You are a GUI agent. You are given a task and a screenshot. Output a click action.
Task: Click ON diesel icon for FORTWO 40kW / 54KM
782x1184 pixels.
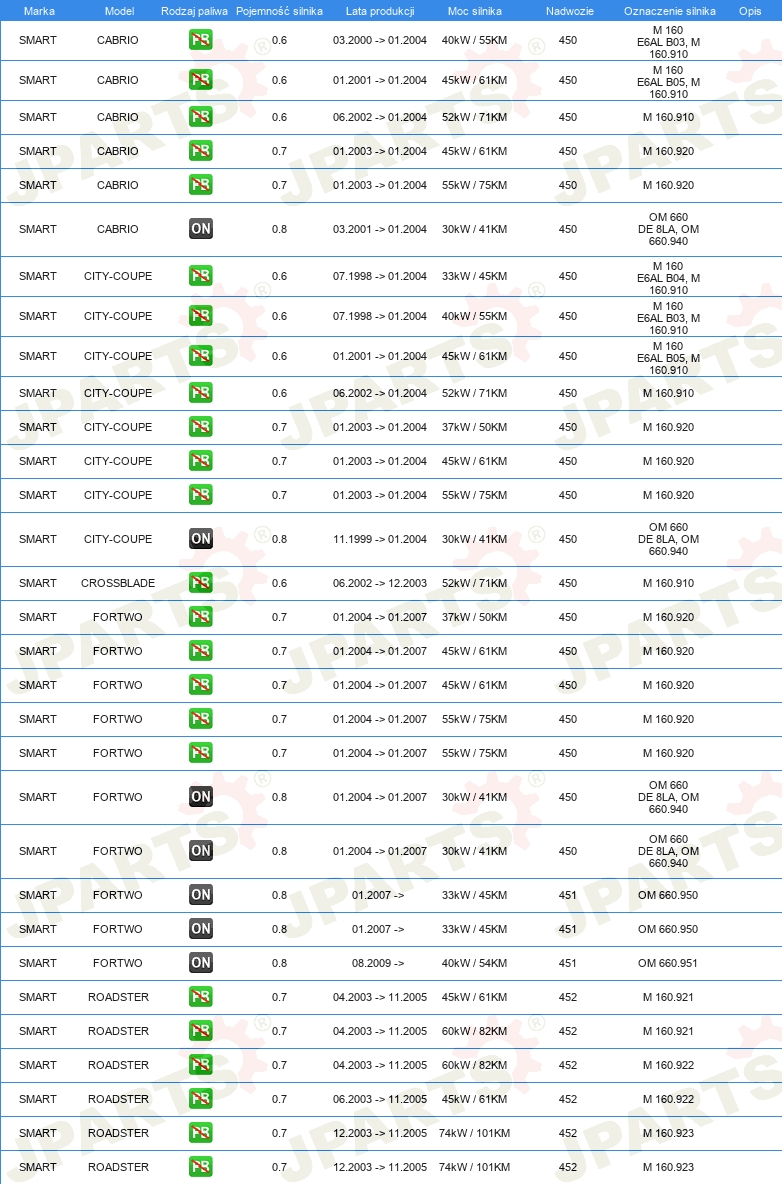pos(201,963)
